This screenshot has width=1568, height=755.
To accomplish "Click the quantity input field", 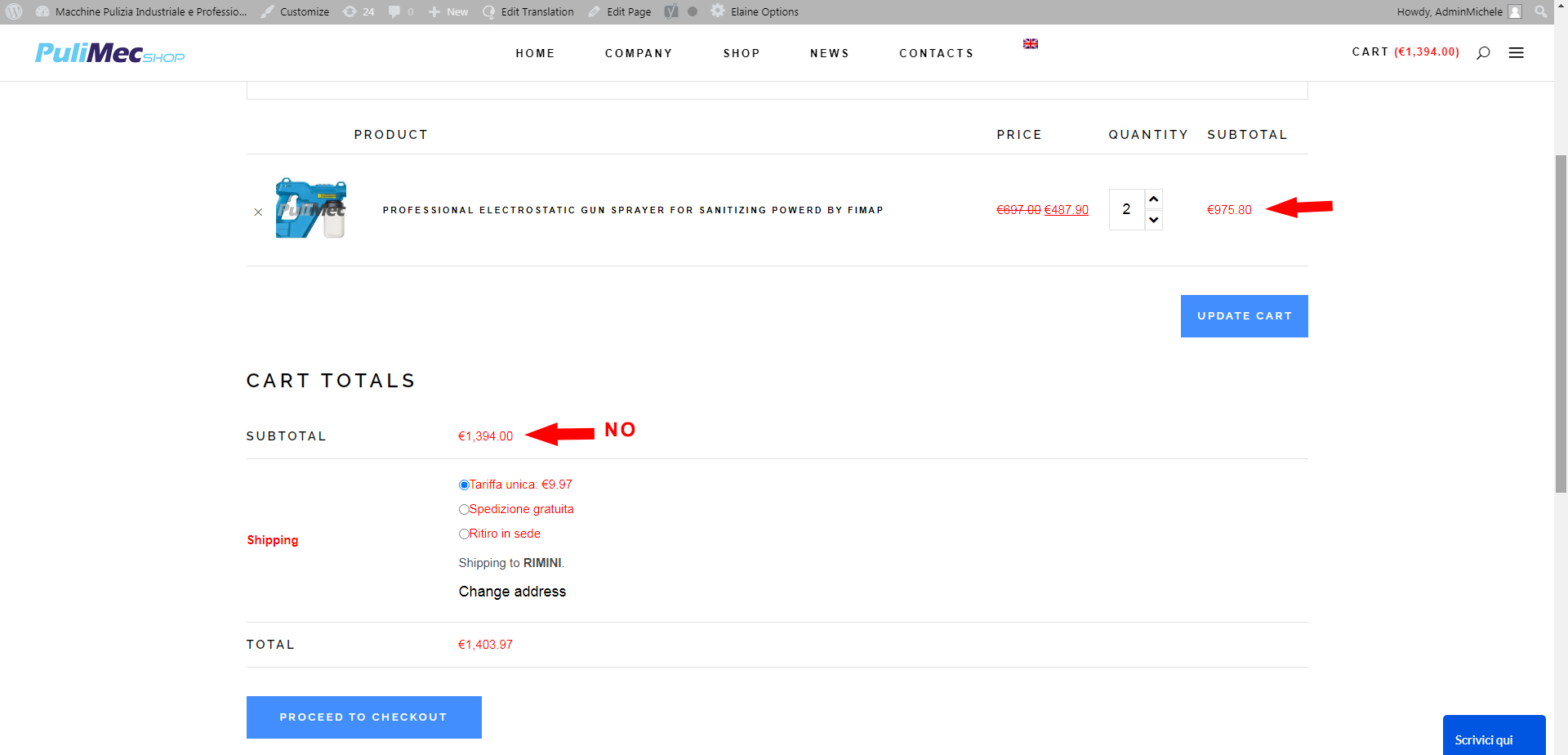I will click(x=1126, y=210).
